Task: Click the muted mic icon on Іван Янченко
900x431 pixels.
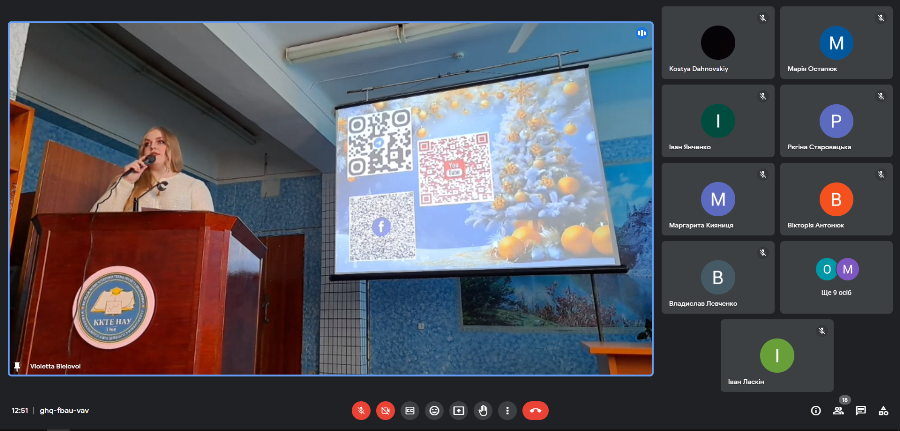Action: pyautogui.click(x=762, y=96)
